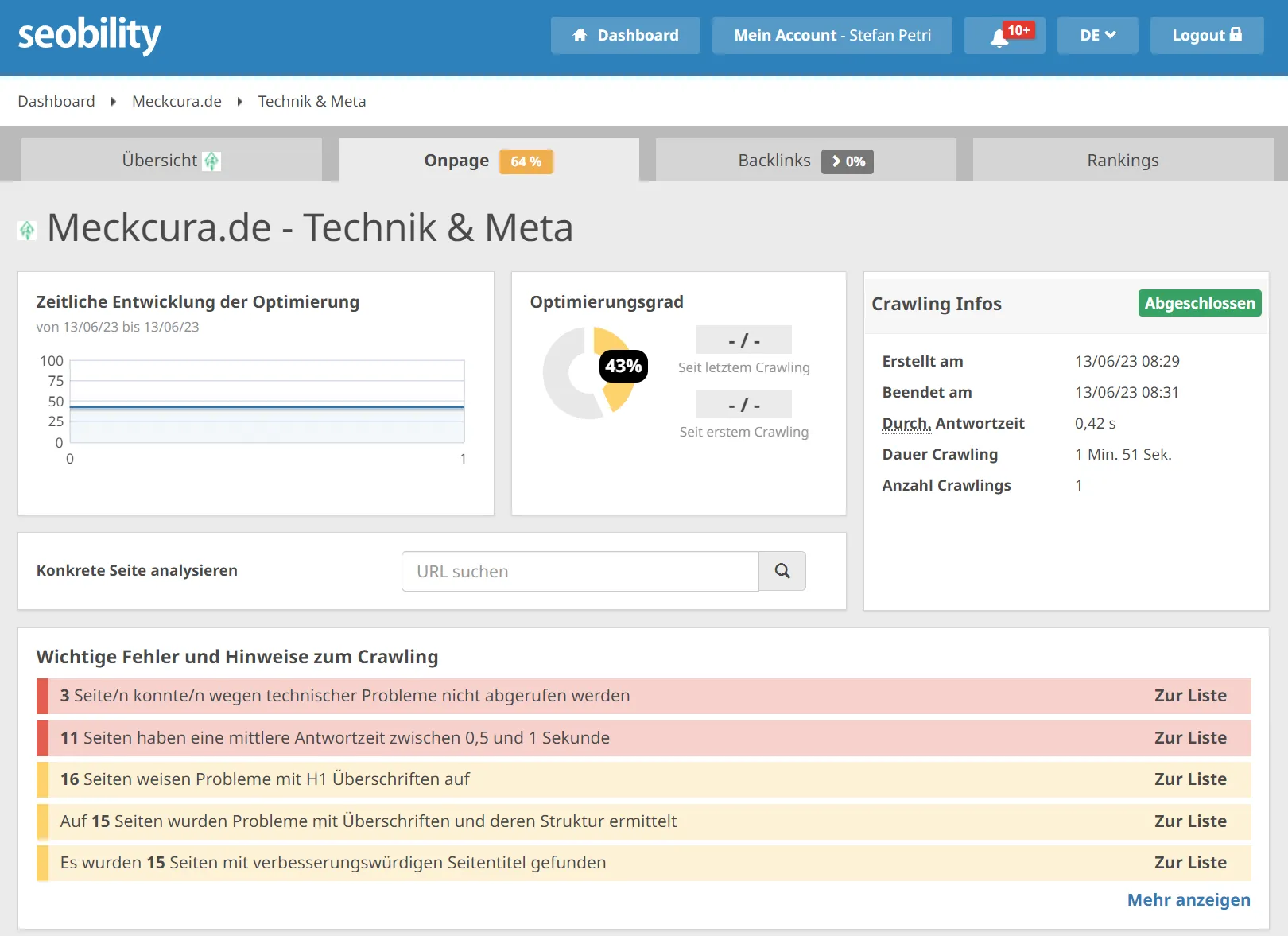The width and height of the screenshot is (1288, 936).
Task: Open Zur Liste for Überschriften Struktur row
Action: pos(1190,821)
